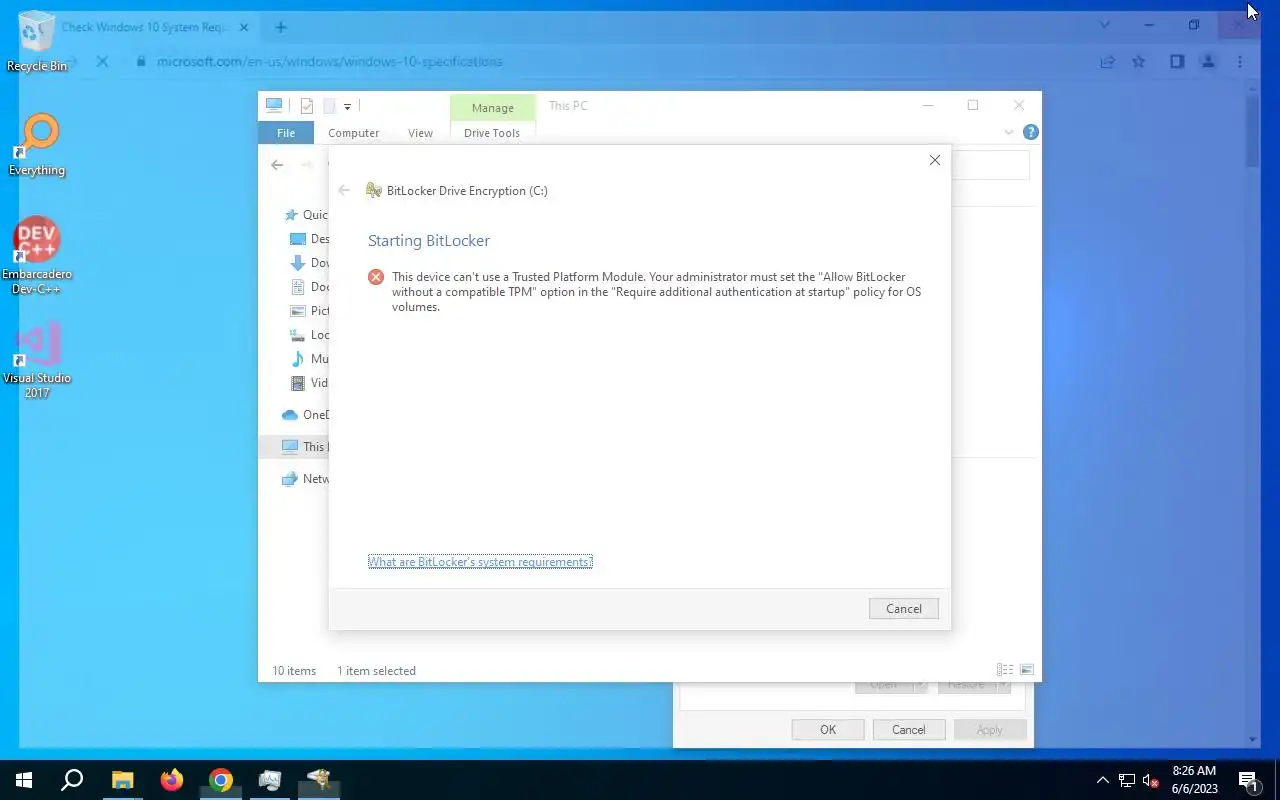Image resolution: width=1280 pixels, height=800 pixels.
Task: Select the Embarcadero Dev-C++ desktop shortcut
Action: pos(37,256)
